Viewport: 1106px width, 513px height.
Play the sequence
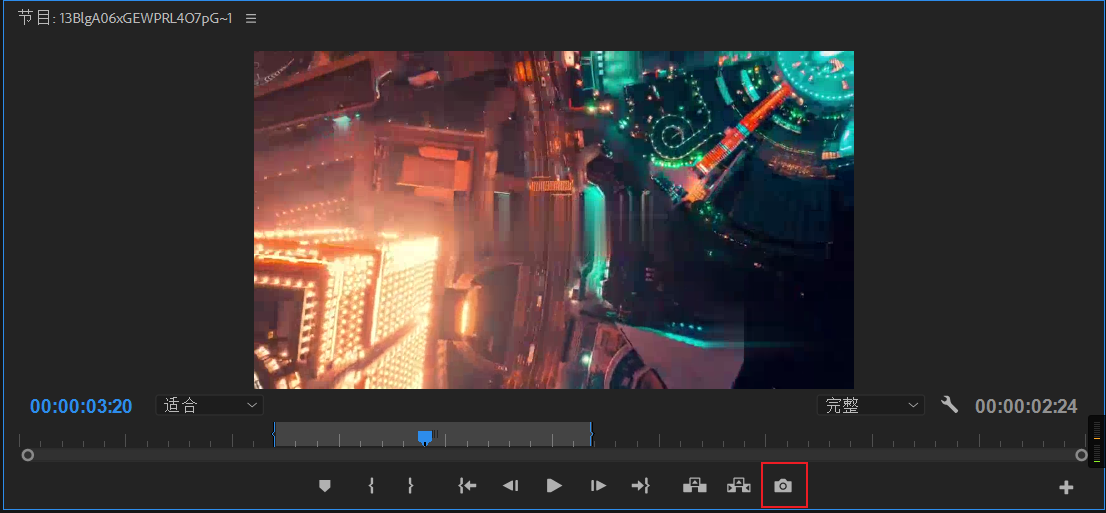pyautogui.click(x=554, y=485)
